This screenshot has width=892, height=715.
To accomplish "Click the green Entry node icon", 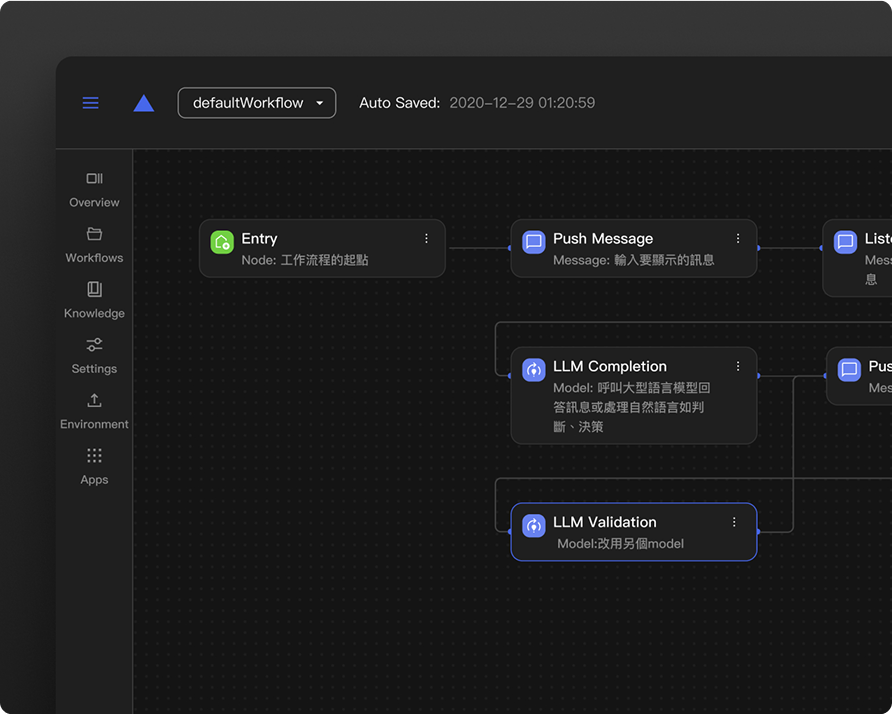I will 222,242.
